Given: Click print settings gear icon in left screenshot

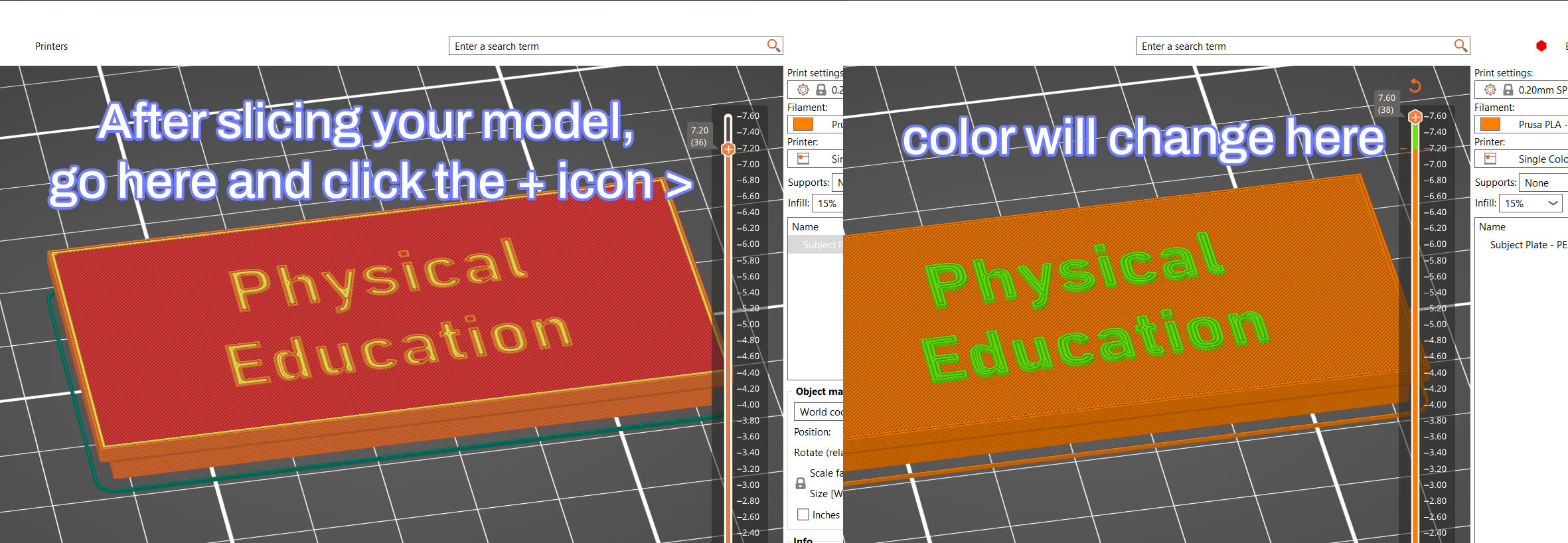Looking at the screenshot, I should point(803,90).
